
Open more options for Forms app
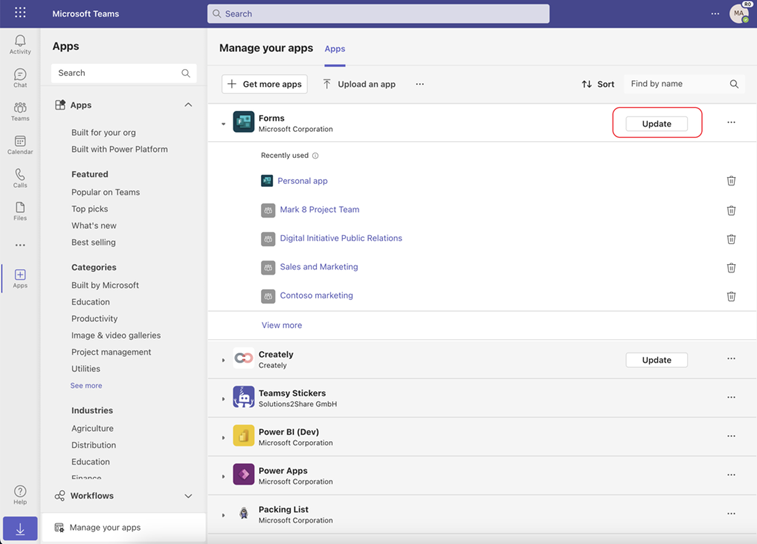(731, 123)
